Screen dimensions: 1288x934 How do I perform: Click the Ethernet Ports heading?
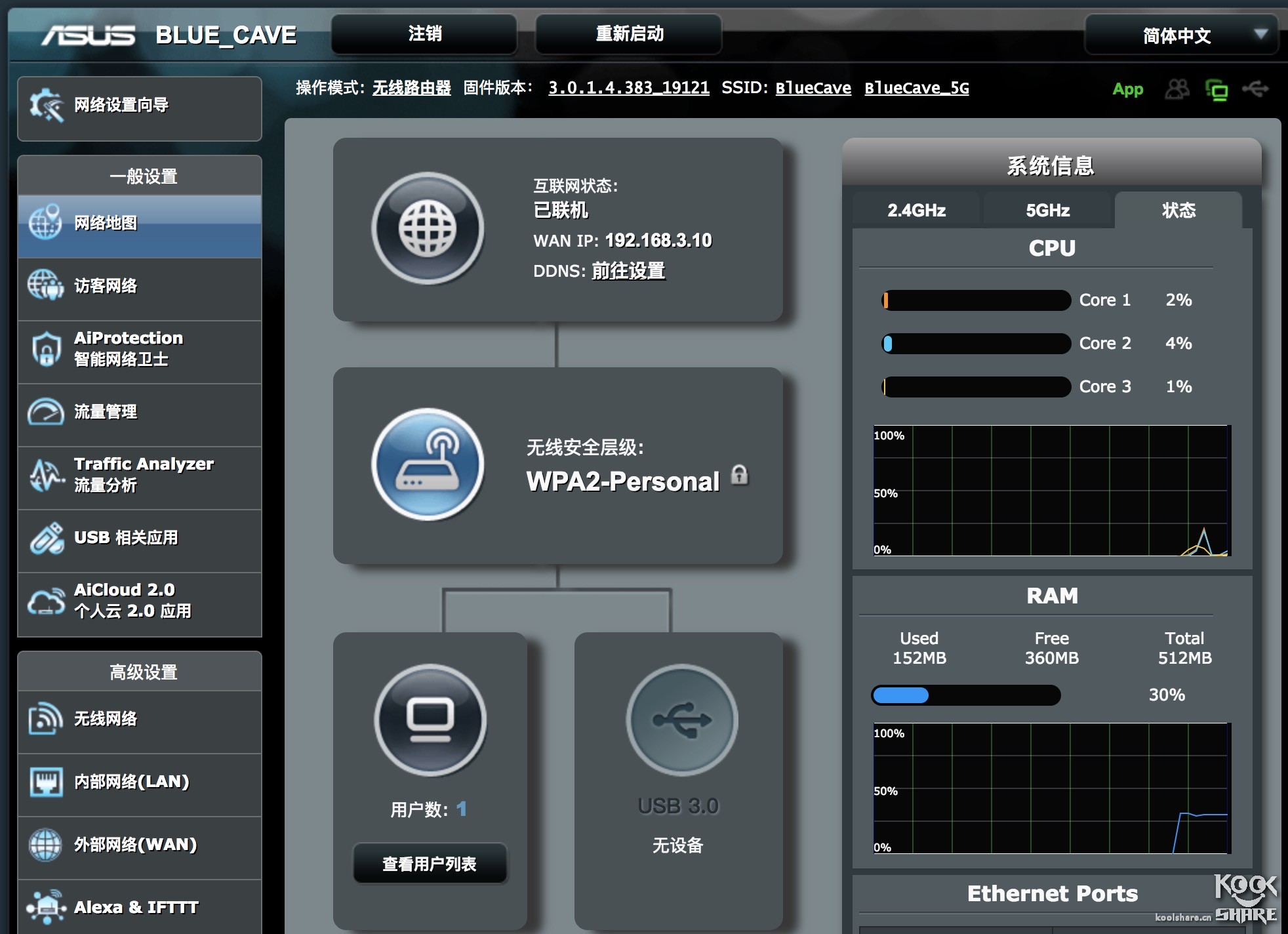pyautogui.click(x=1053, y=894)
